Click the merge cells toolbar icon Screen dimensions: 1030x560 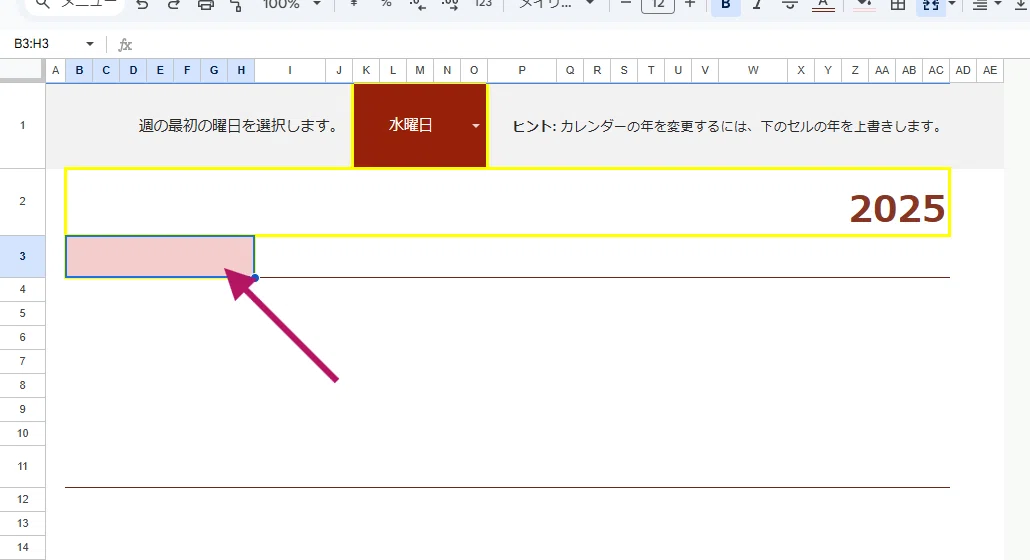[931, 5]
